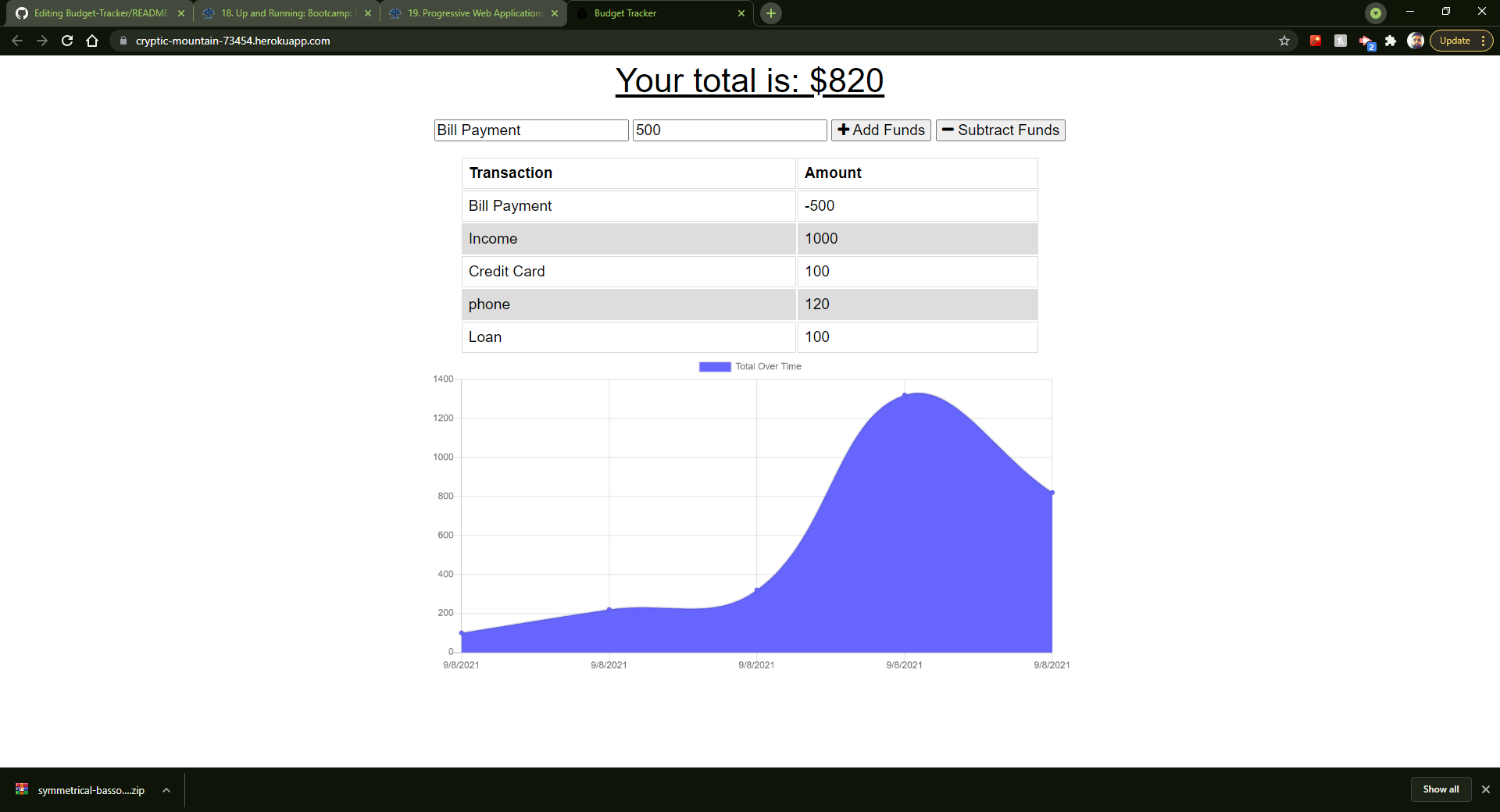1500x812 pixels.
Task: Click the browser profile avatar
Action: [1416, 41]
